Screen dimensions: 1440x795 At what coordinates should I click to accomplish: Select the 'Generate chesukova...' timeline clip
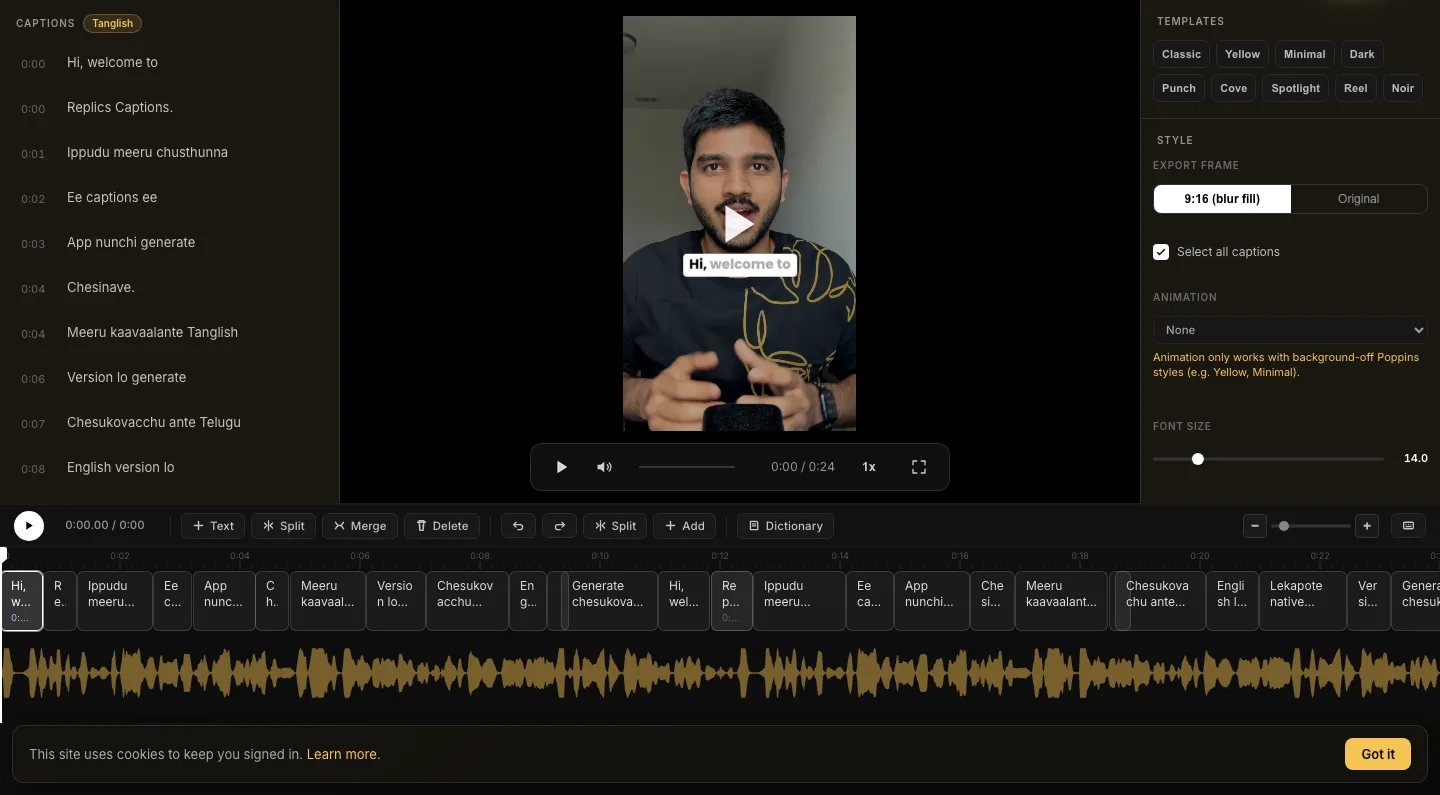pos(613,601)
